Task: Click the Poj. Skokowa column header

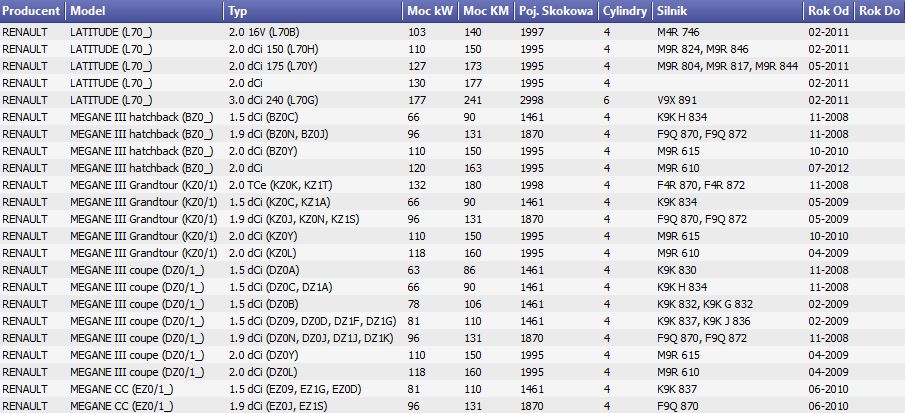Action: click(556, 11)
